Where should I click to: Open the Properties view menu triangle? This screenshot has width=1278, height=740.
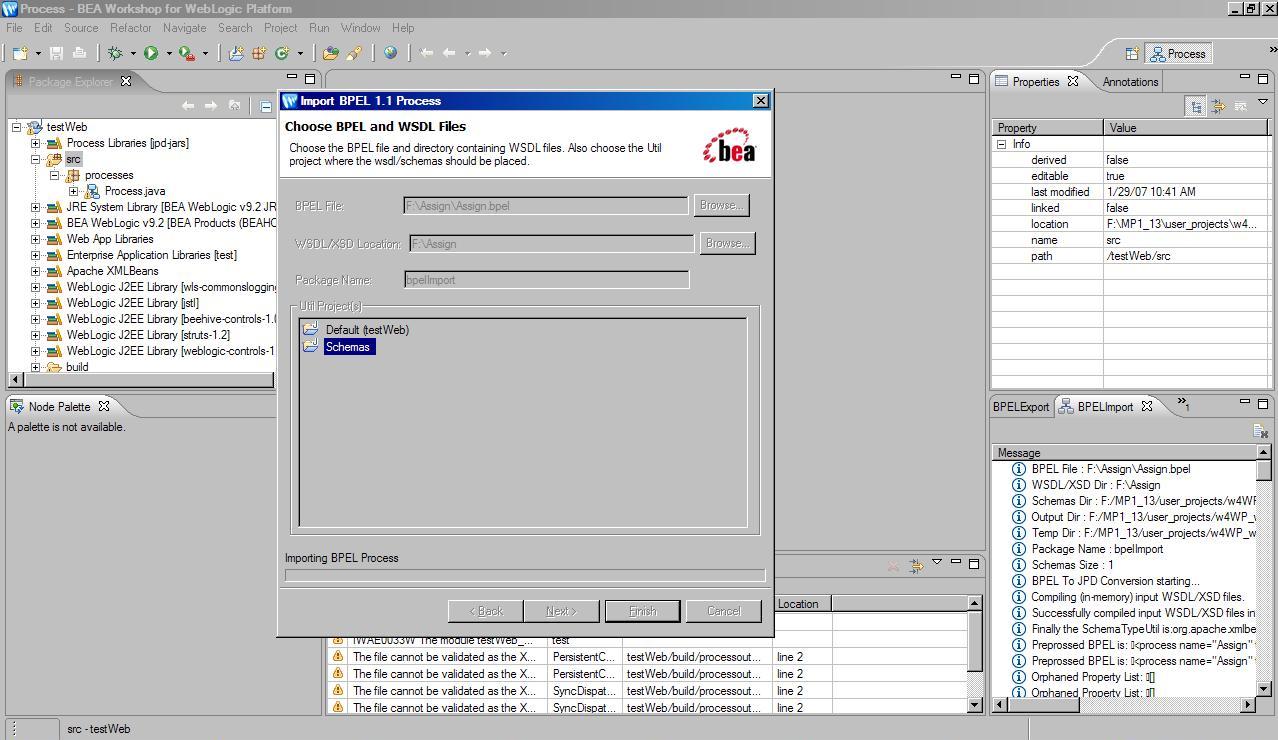coord(1262,101)
